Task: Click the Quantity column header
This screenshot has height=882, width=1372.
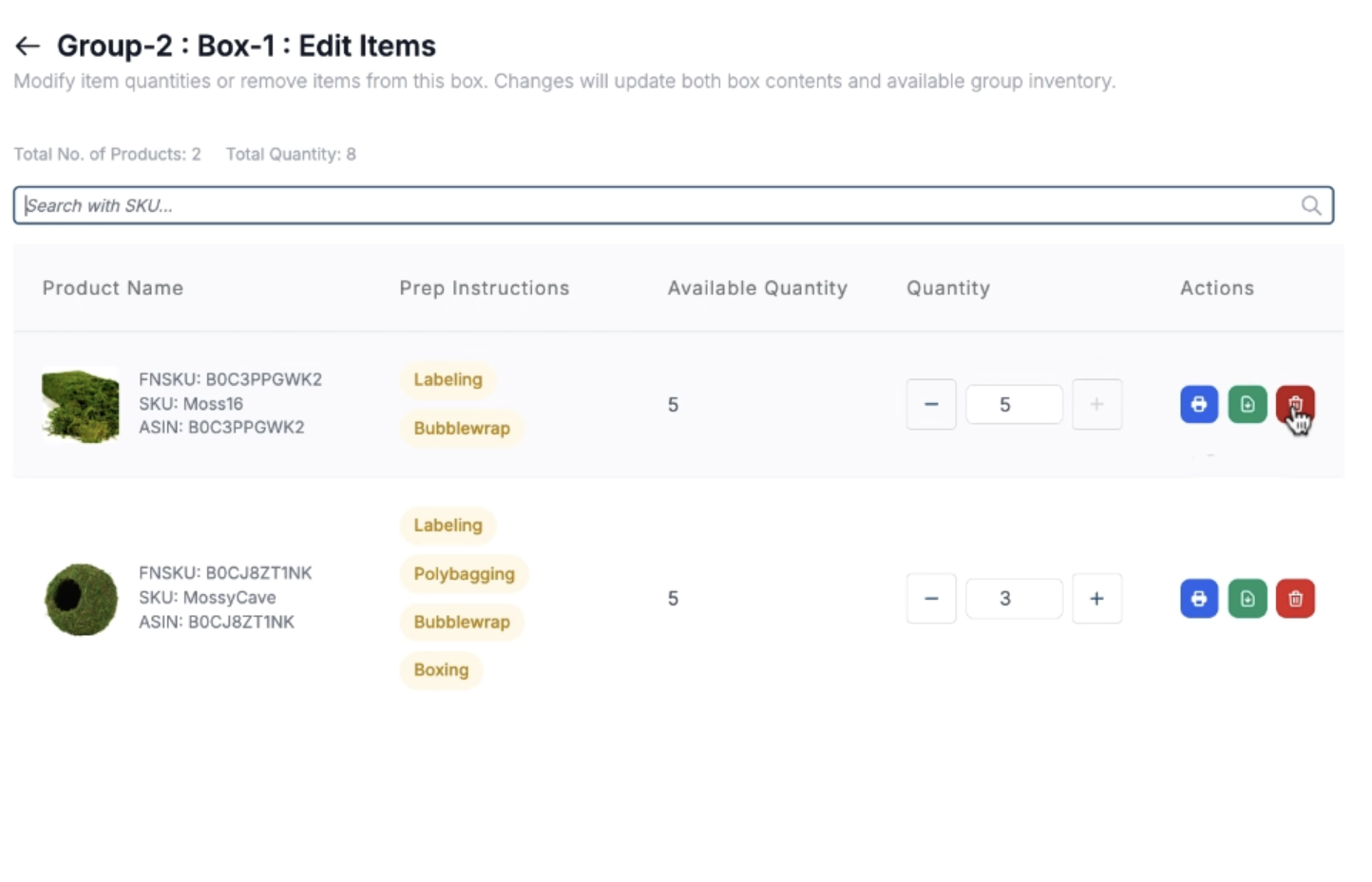Action: [x=947, y=288]
